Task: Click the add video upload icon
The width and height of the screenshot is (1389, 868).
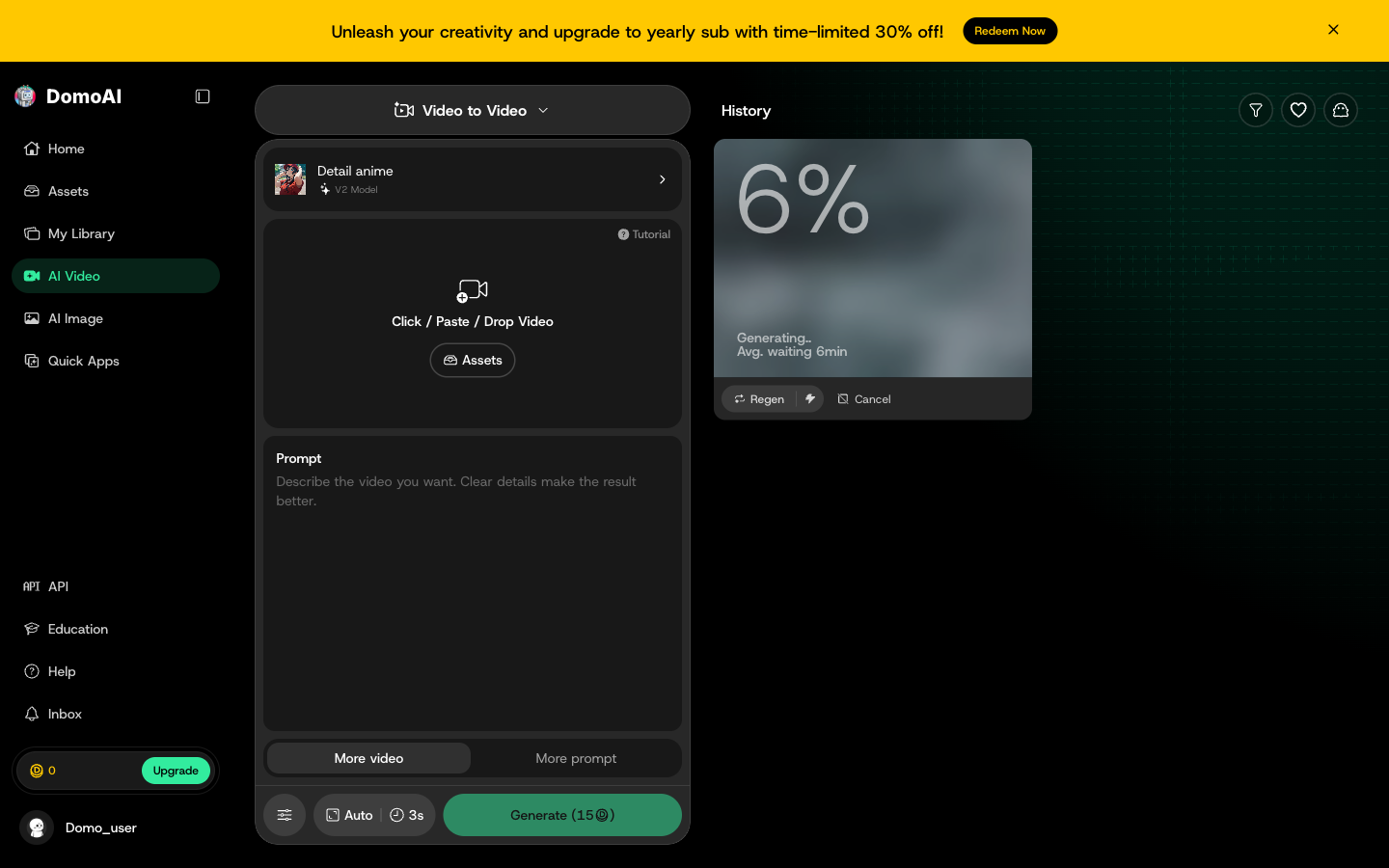Action: 473,290
